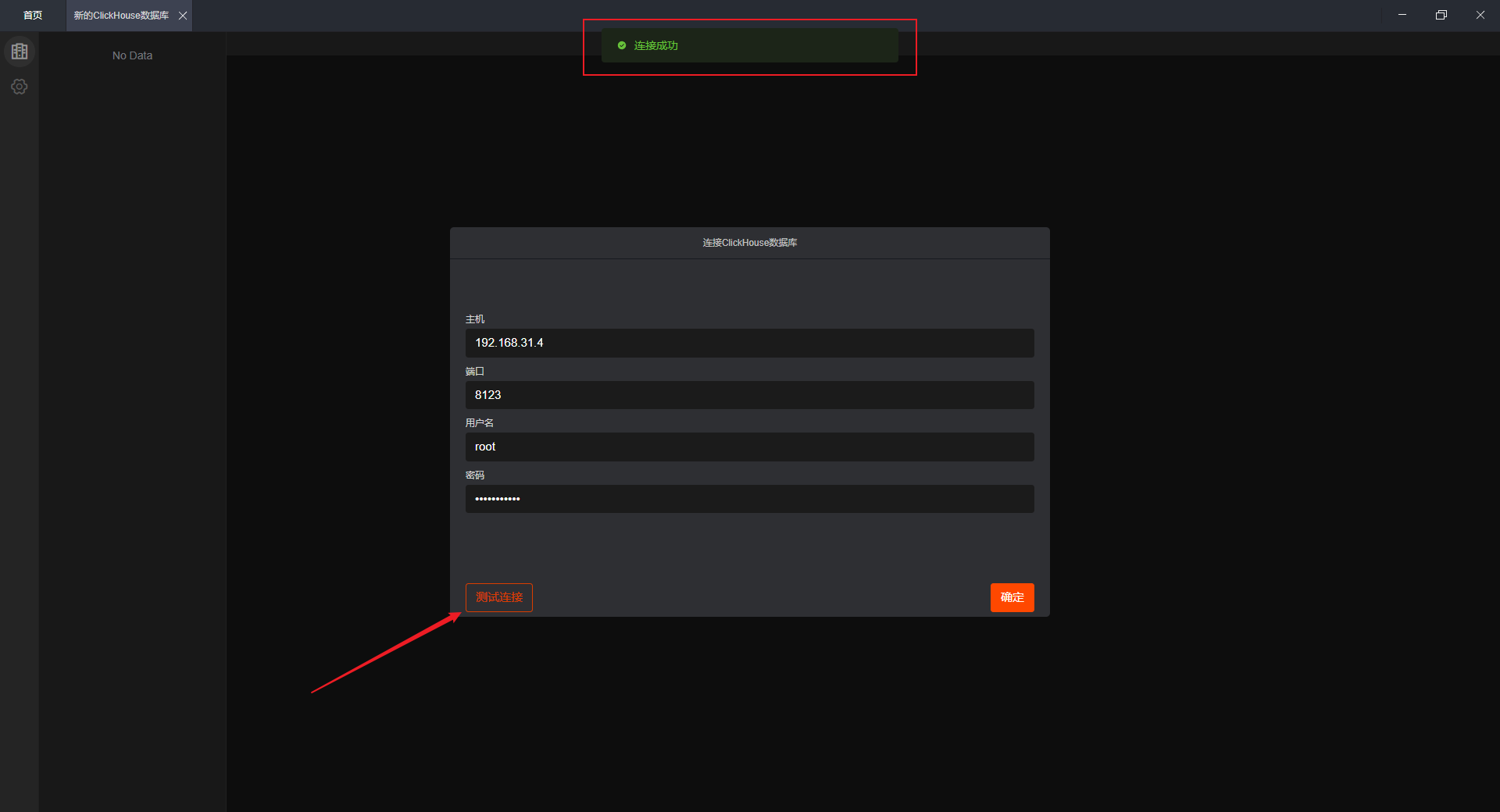Screen dimensions: 1500x812
Task: Close the application window
Action: coord(1480,15)
